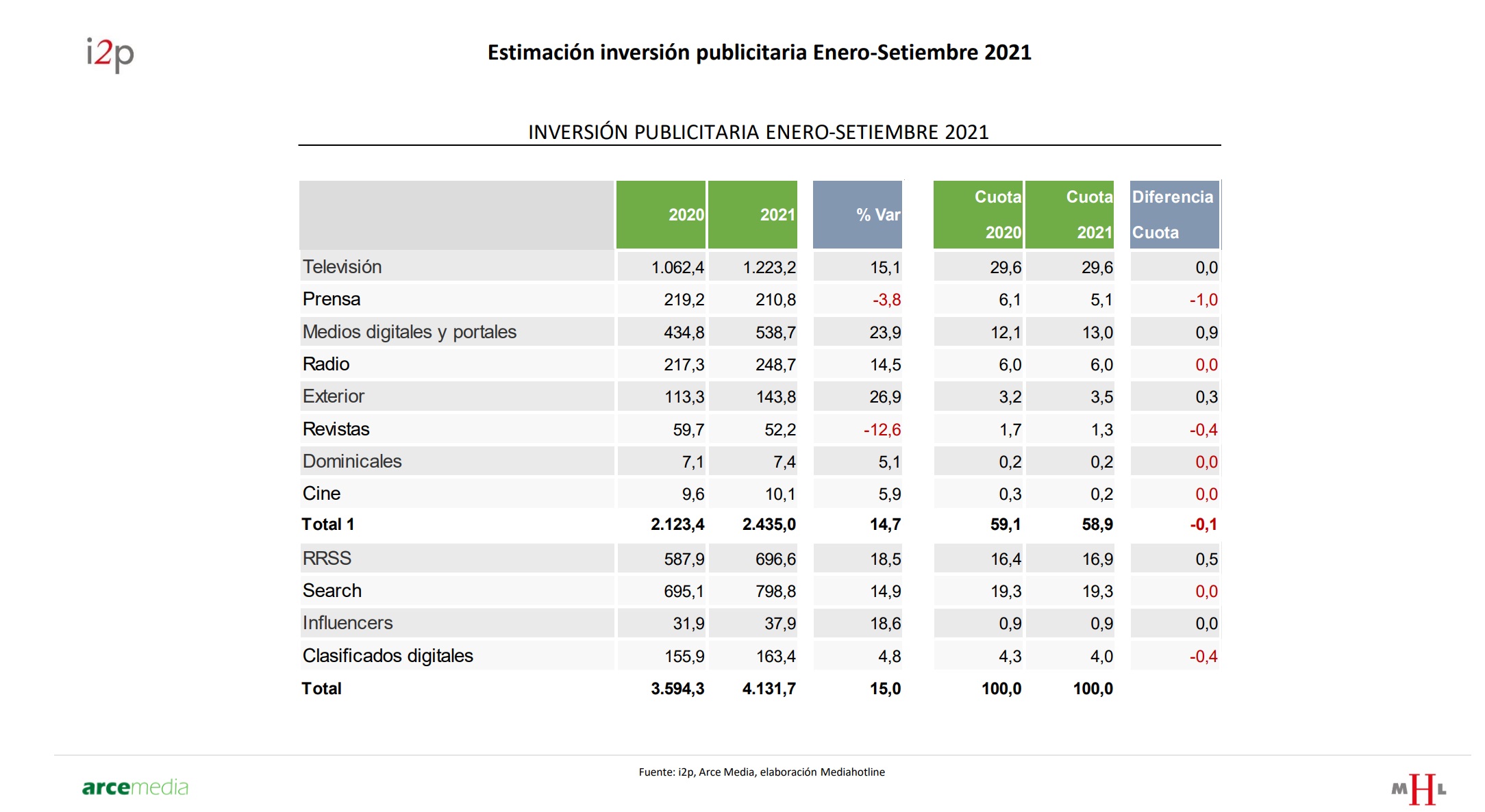
Task: Click Medios digitales 2020 value 434,8
Action: pos(684,333)
